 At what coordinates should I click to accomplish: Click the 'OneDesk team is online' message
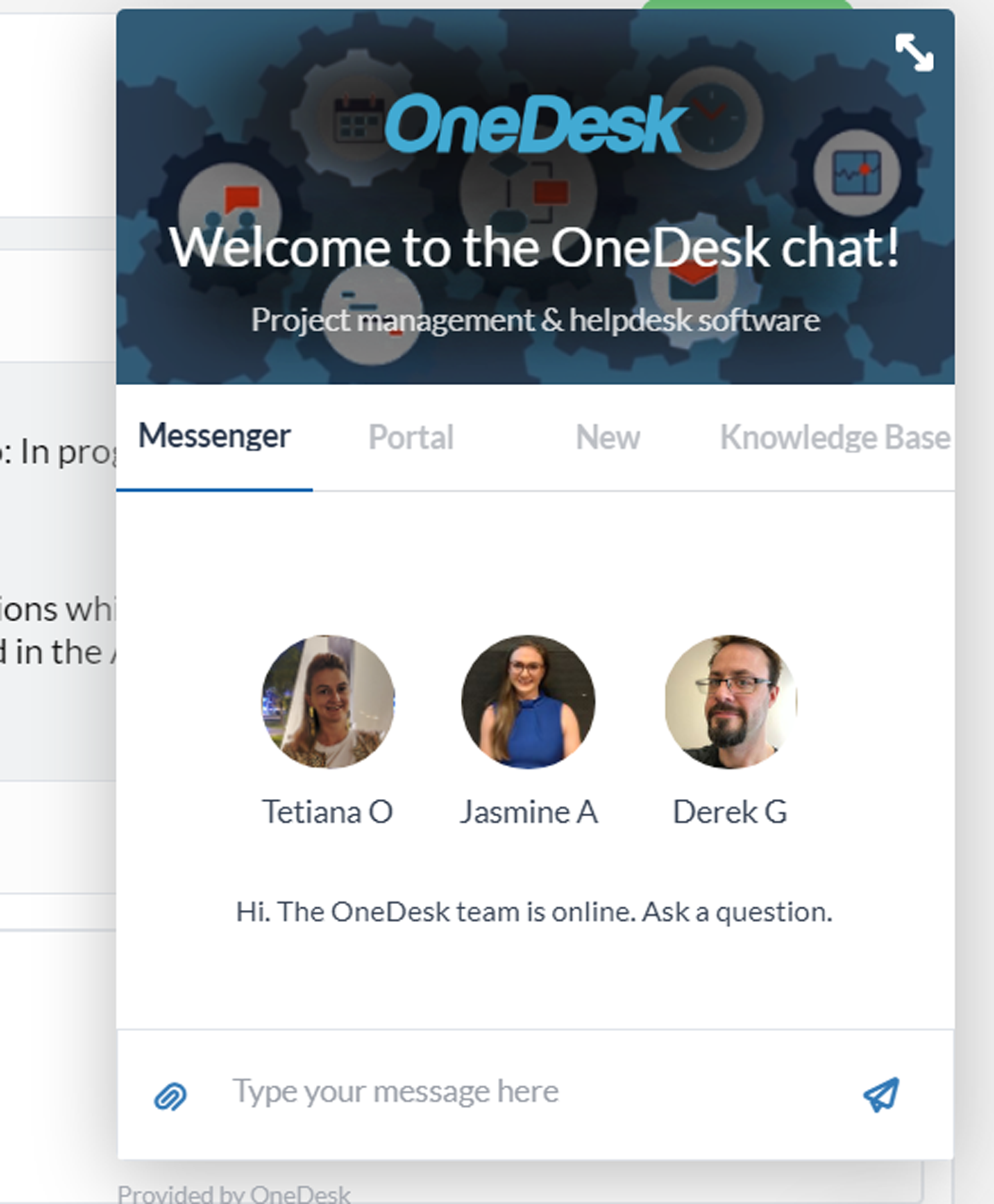(x=534, y=912)
